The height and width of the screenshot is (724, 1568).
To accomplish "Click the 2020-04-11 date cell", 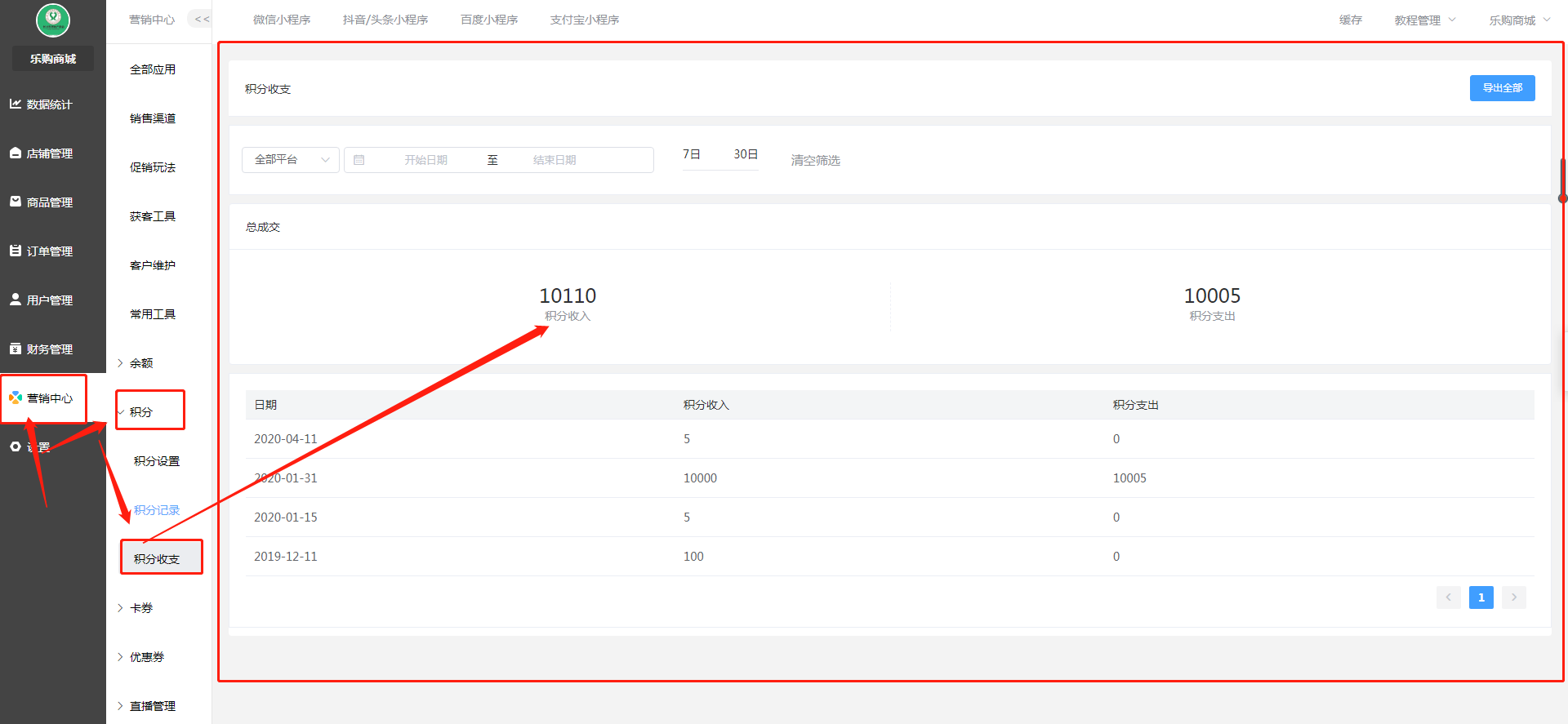I will tap(286, 439).
